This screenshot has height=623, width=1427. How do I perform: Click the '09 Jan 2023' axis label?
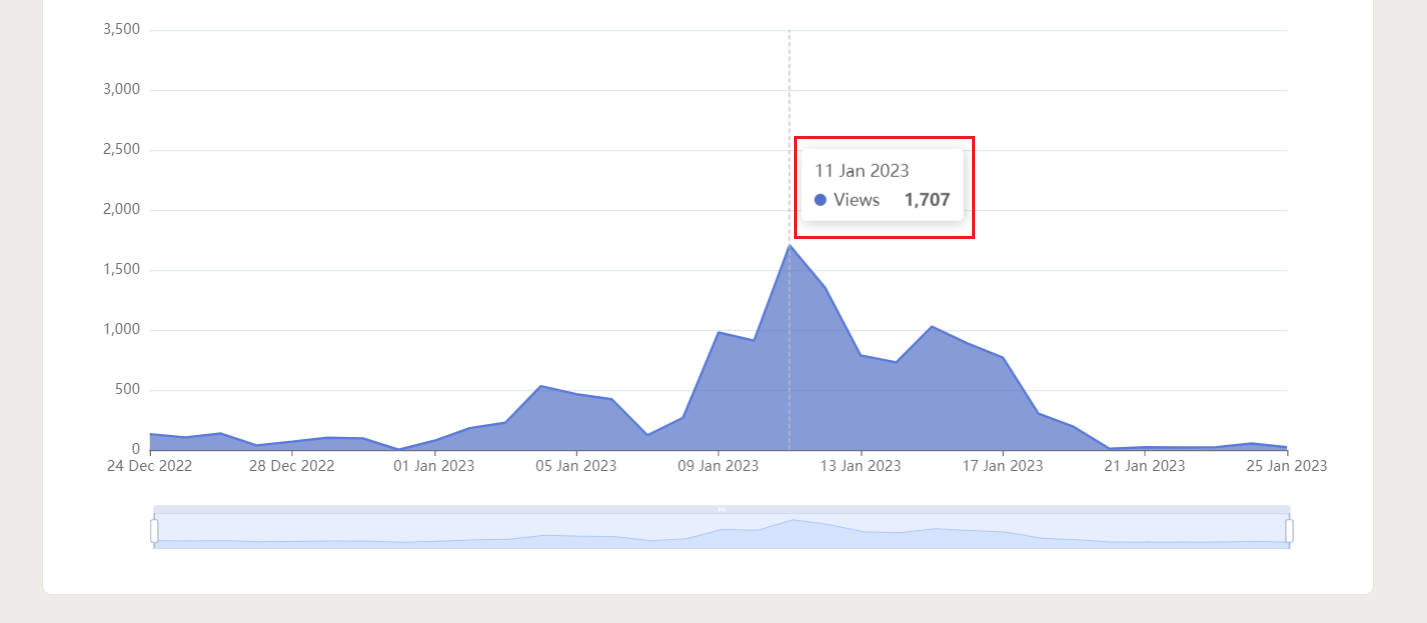(x=718, y=466)
